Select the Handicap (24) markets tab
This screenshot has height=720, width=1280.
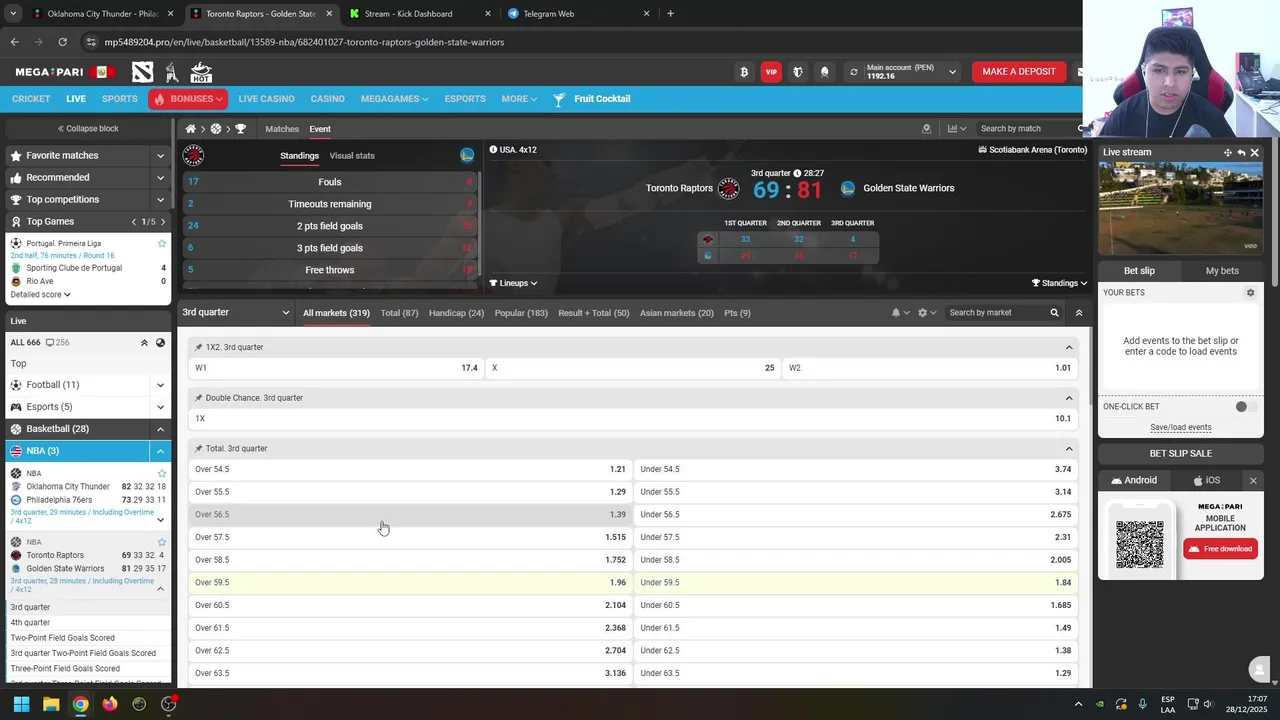[x=456, y=313]
